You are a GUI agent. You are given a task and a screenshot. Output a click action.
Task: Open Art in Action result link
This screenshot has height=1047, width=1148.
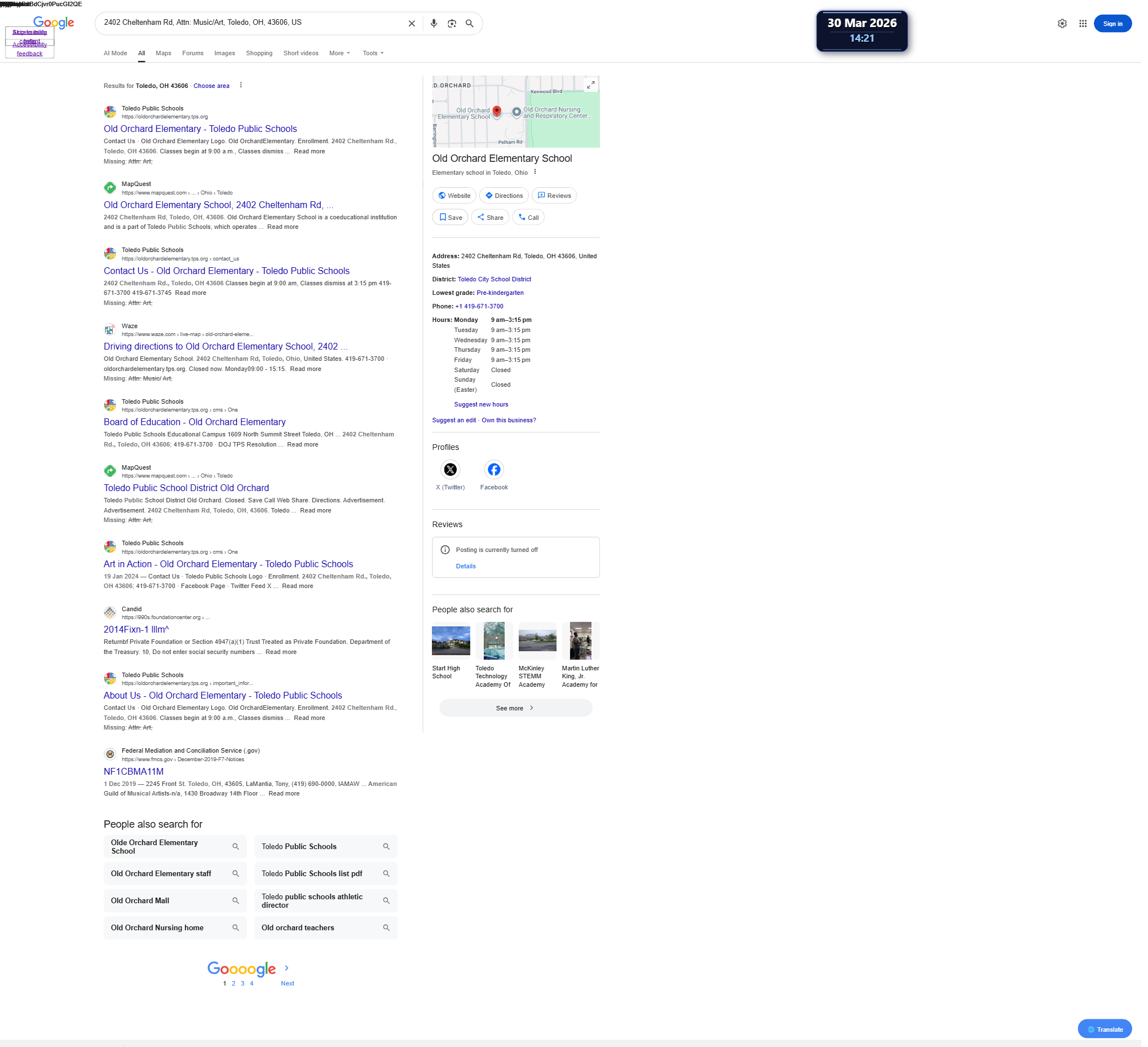(x=228, y=564)
